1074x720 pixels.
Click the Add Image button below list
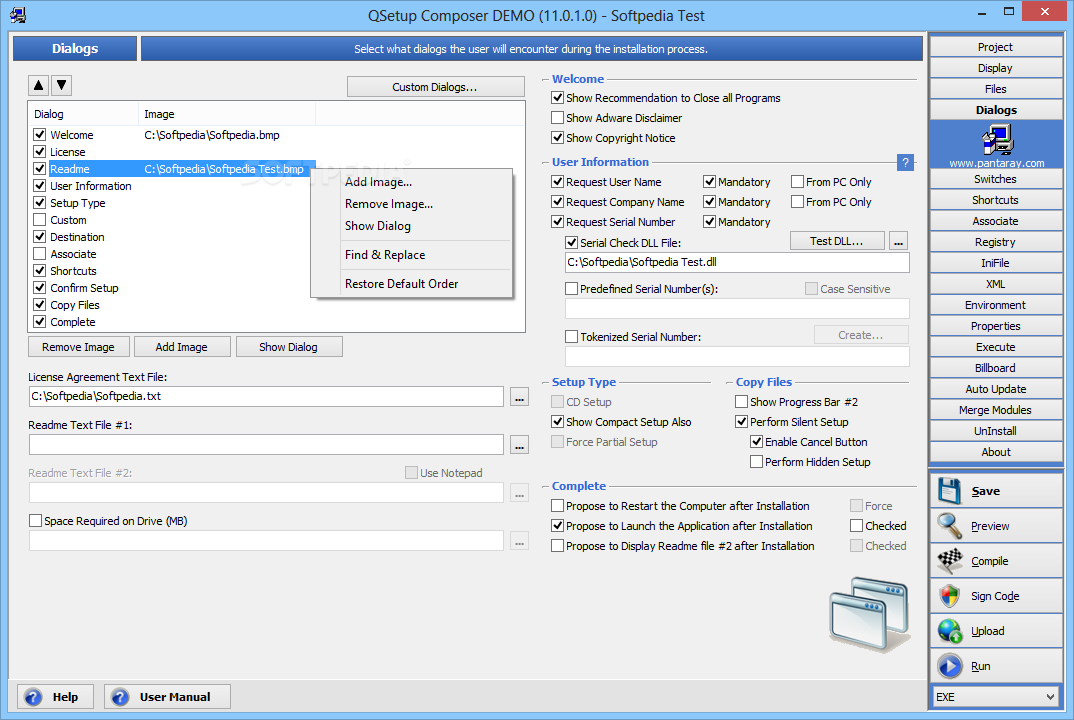(182, 347)
